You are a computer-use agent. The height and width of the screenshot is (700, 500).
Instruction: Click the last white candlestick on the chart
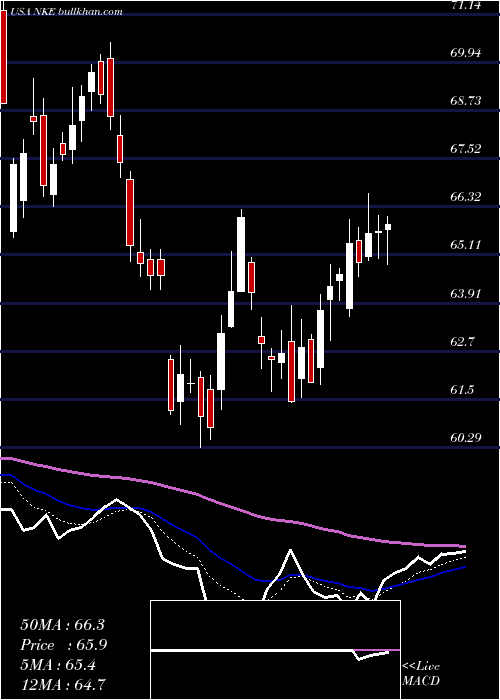click(x=388, y=227)
